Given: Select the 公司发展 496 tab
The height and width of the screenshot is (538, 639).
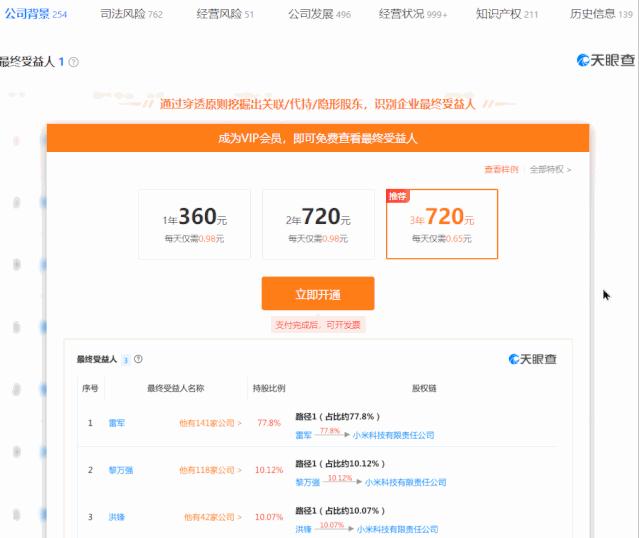Looking at the screenshot, I should click(x=319, y=14).
